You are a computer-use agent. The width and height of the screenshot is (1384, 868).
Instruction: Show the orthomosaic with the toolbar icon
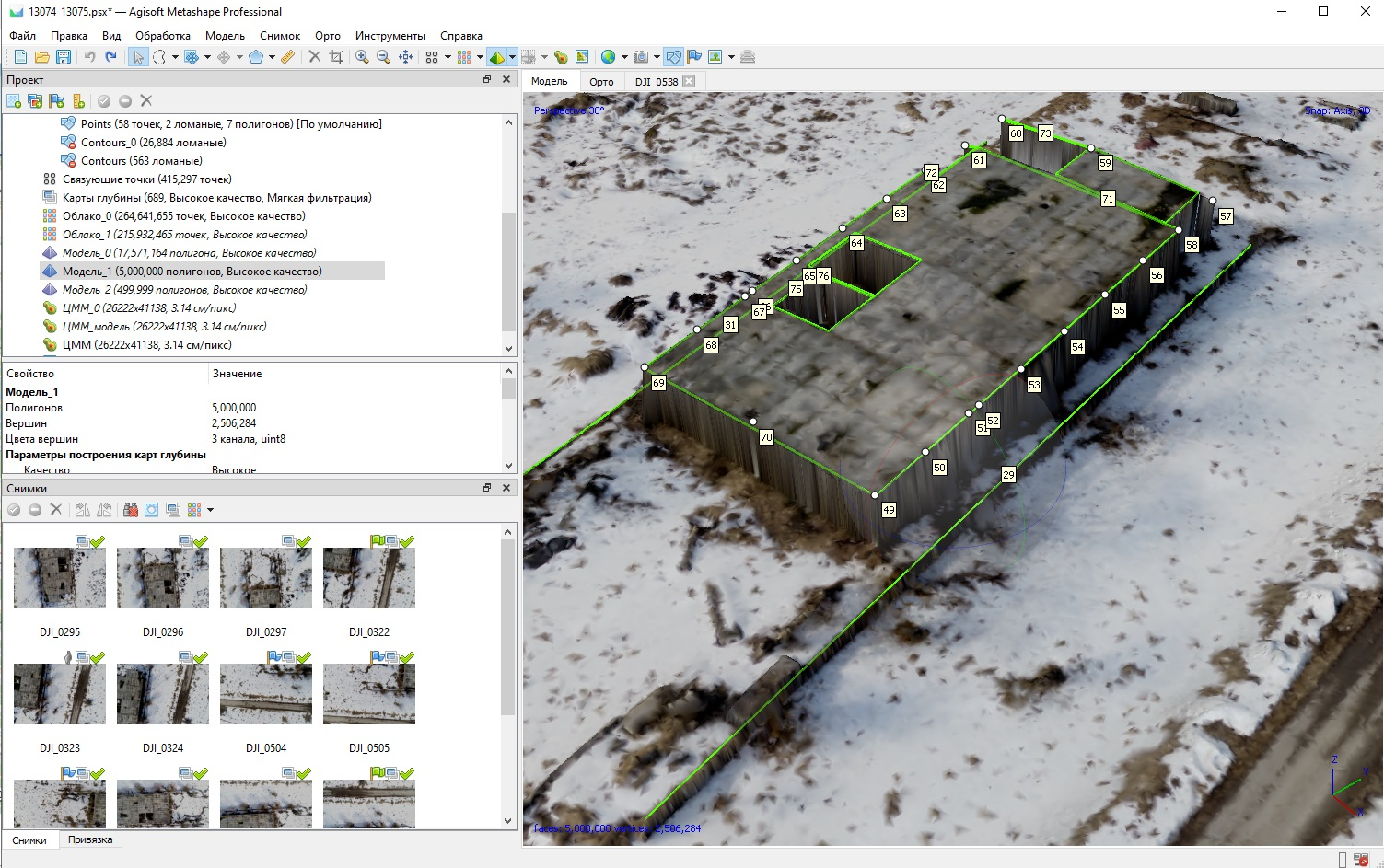coord(582,57)
